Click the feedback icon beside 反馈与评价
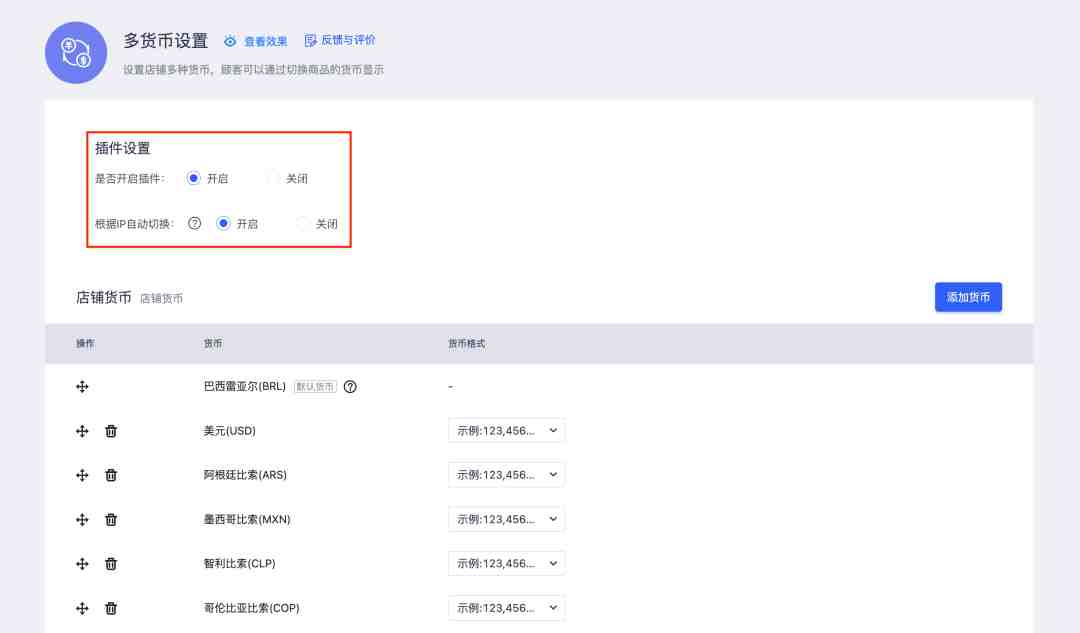This screenshot has width=1080, height=633. point(311,41)
